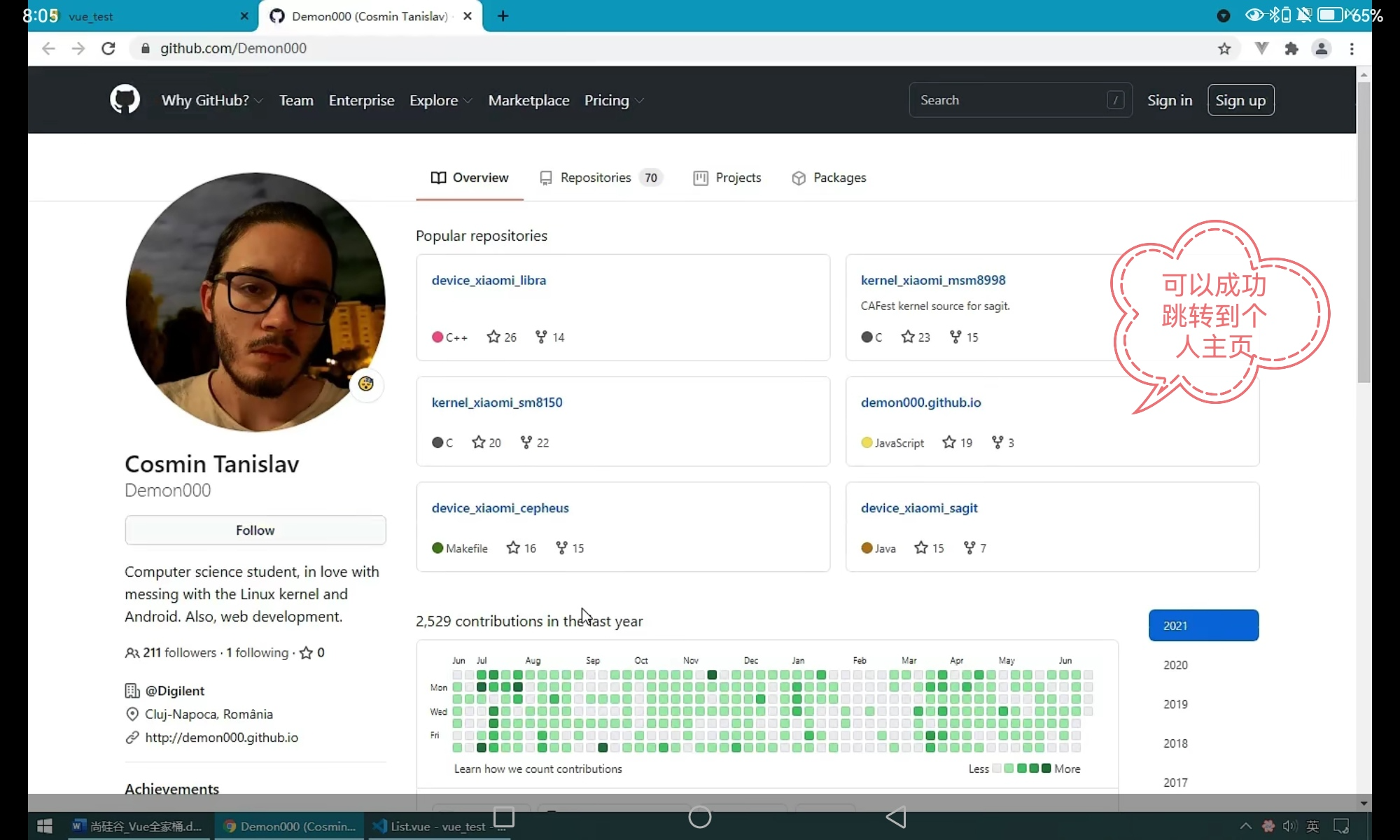
Task: Reload the page with the refresh icon
Action: (x=108, y=48)
